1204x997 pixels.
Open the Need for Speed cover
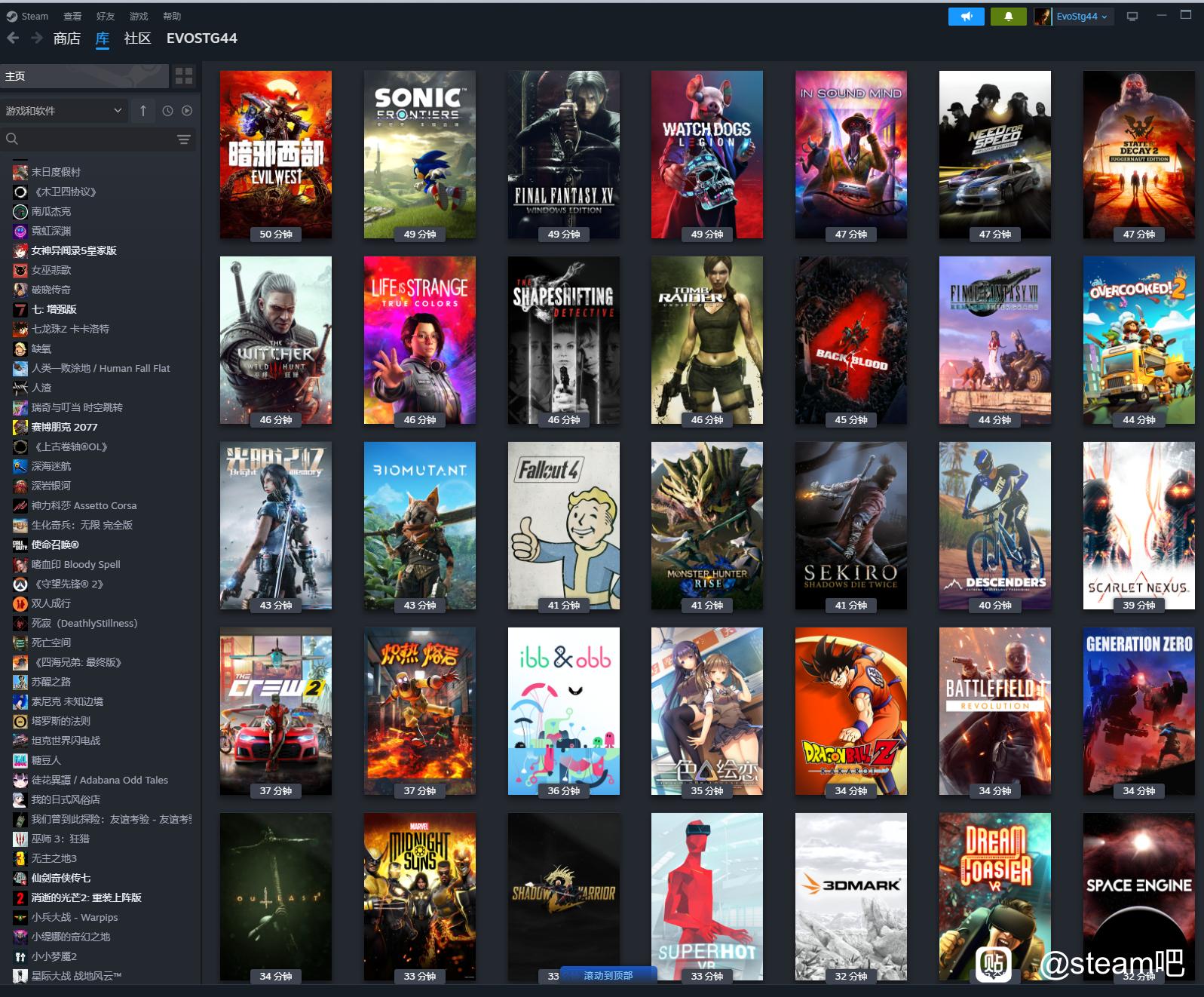[x=995, y=155]
